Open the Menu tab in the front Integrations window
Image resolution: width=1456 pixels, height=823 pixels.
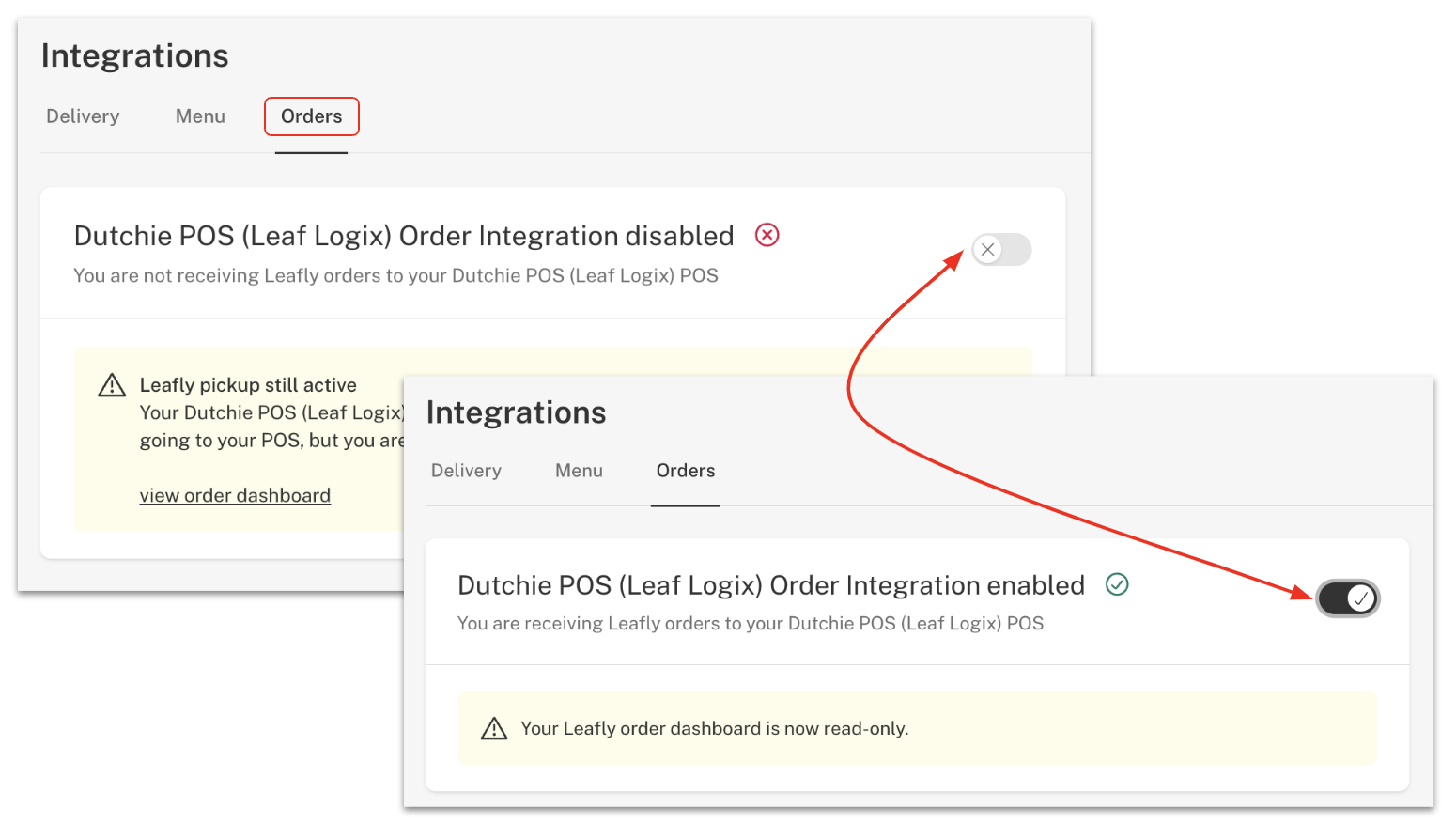pyautogui.click(x=579, y=471)
